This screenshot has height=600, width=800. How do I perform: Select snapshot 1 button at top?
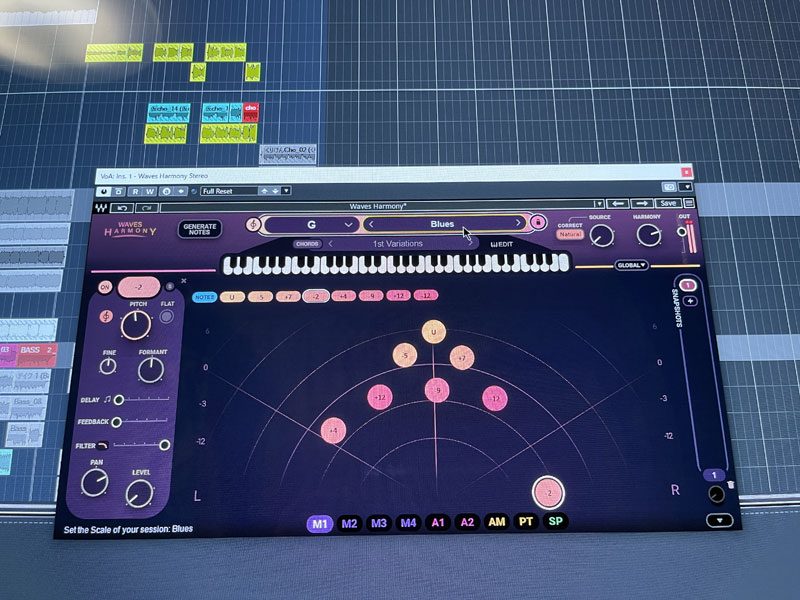click(688, 286)
